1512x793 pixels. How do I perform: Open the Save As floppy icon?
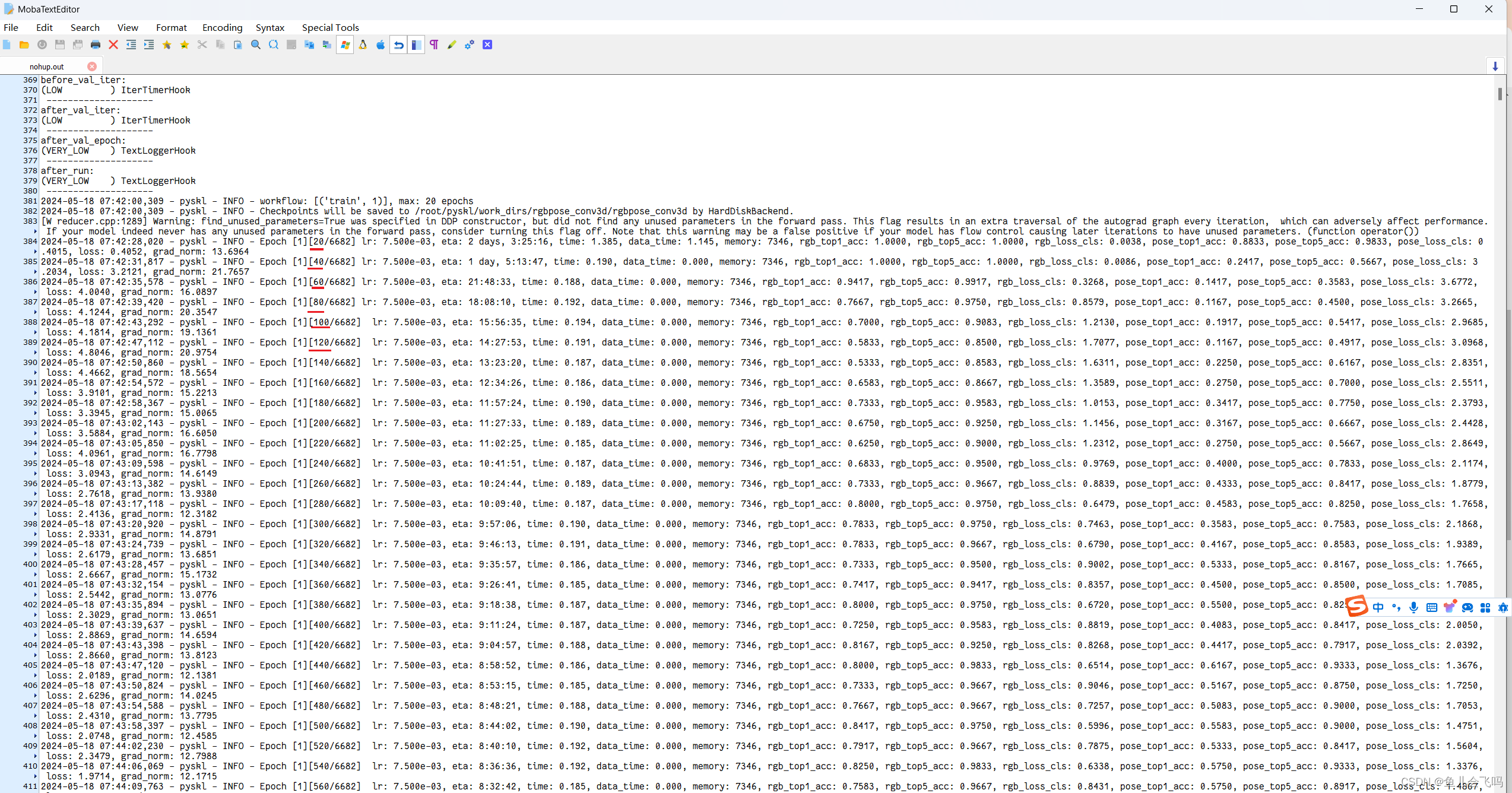[78, 45]
